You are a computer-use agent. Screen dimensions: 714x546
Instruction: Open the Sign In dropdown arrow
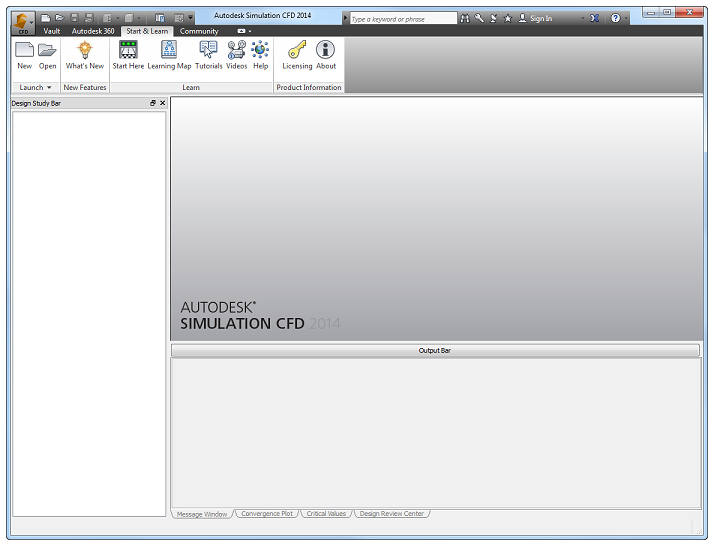(x=583, y=18)
